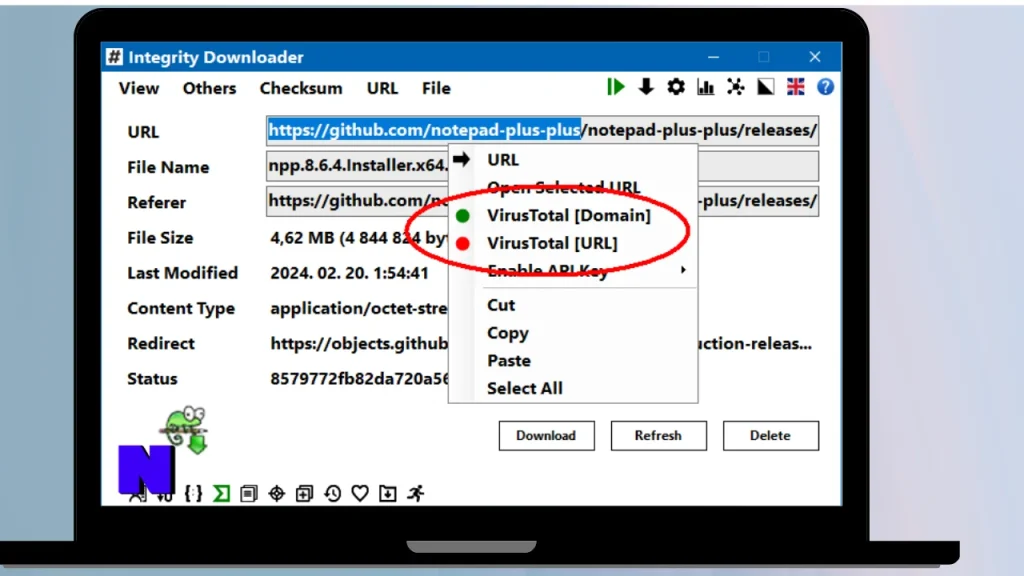Click the heart favorites icon
This screenshot has width=1024, height=576.
click(x=360, y=493)
